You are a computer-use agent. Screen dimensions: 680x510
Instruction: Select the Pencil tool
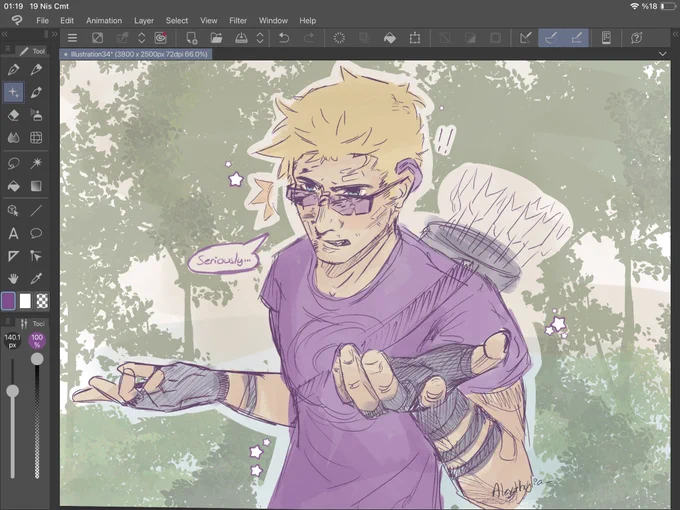36,69
